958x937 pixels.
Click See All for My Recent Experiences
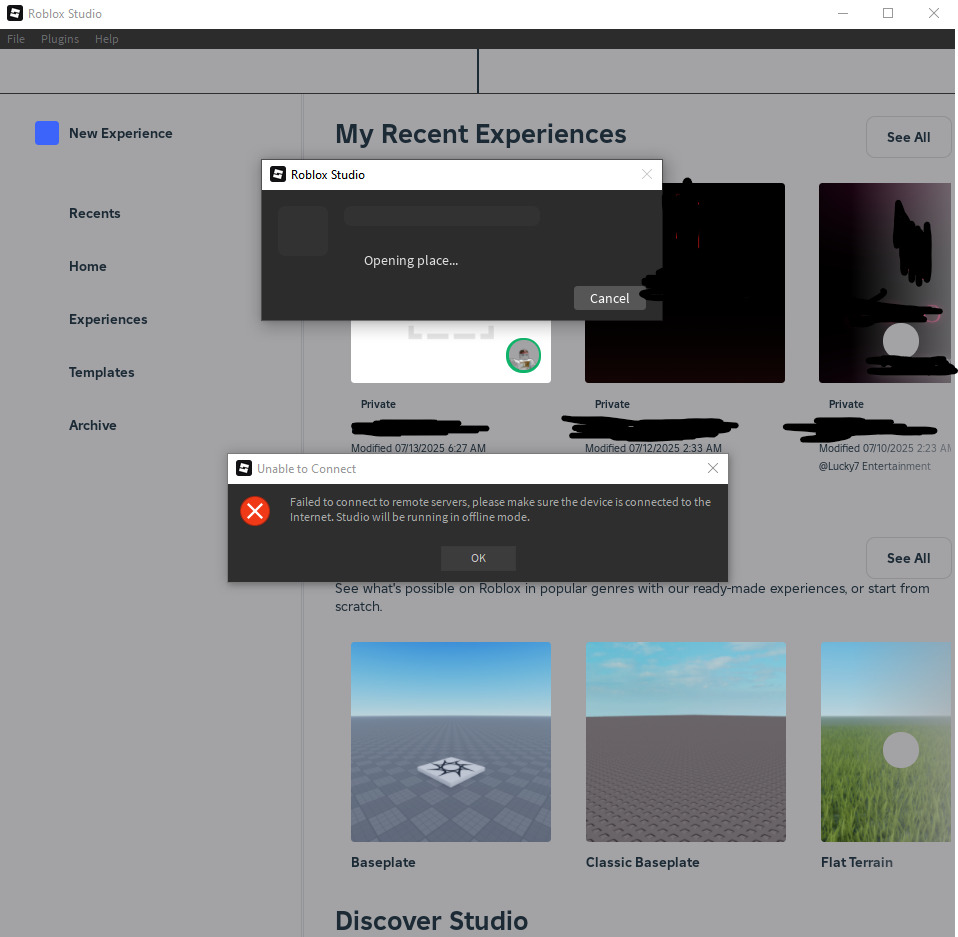pos(909,137)
